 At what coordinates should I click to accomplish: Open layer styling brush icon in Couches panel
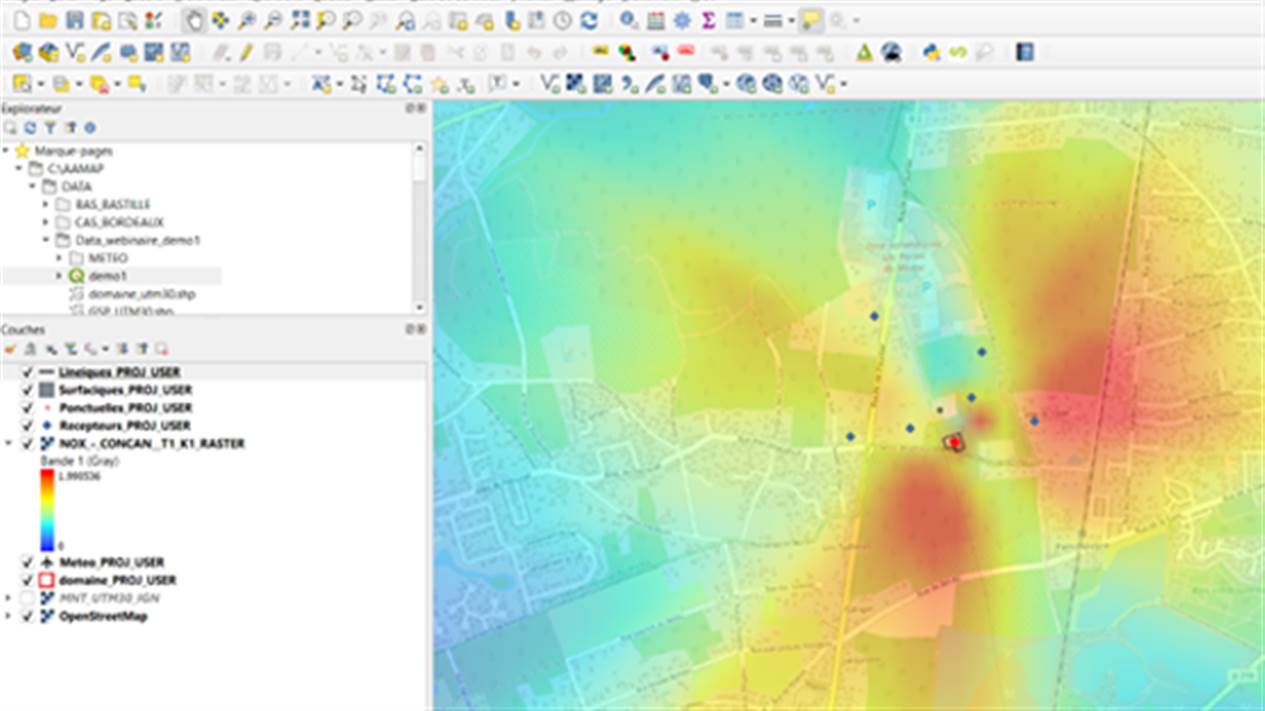click(x=11, y=349)
